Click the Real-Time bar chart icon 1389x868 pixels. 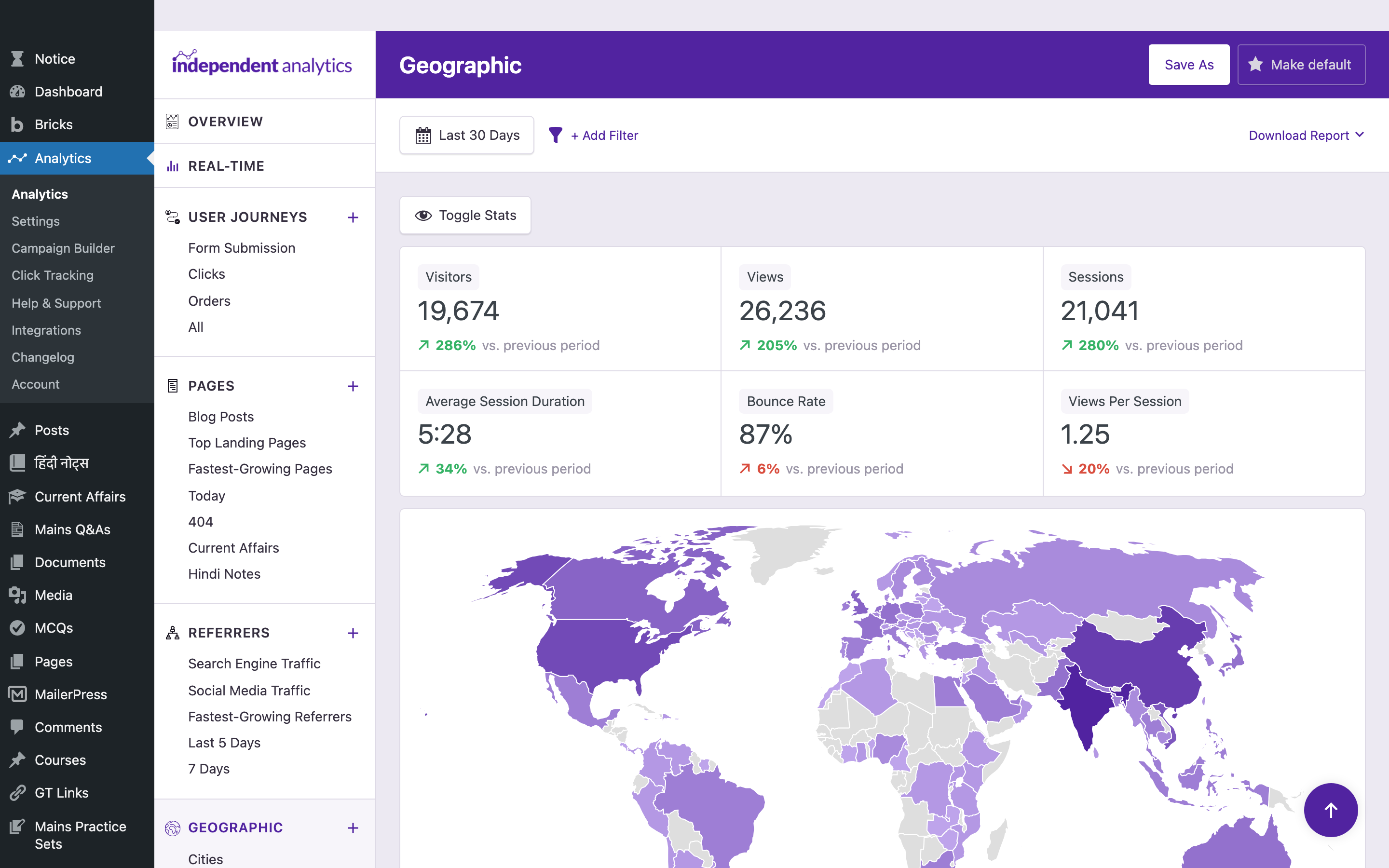[172, 166]
